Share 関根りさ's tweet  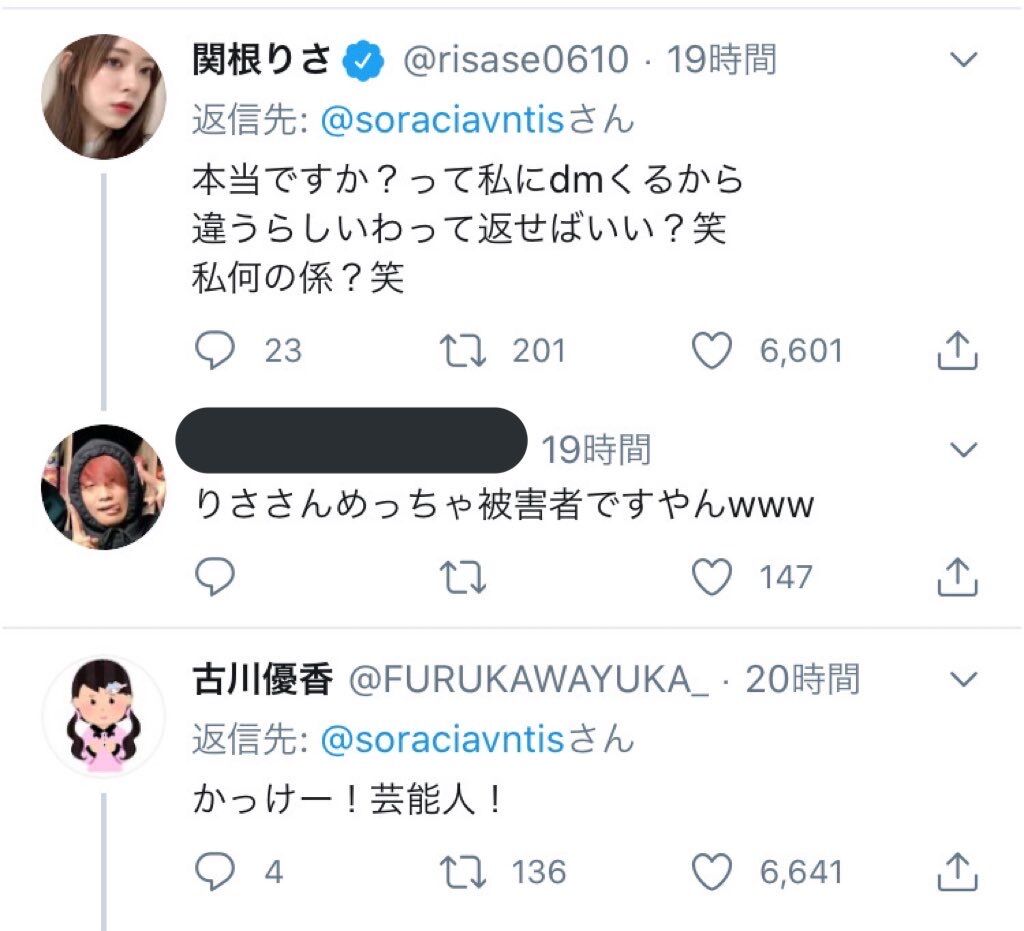point(957,350)
